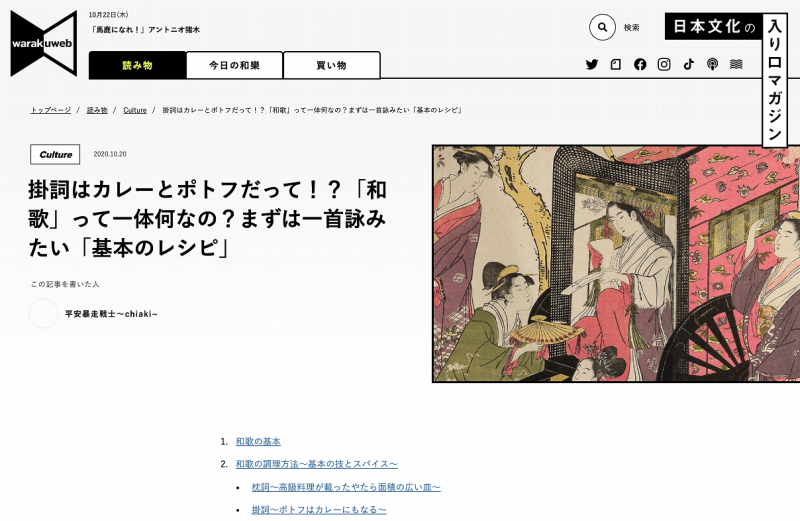The image size is (800, 521).
Task: Click the 検索 label
Action: 631,28
